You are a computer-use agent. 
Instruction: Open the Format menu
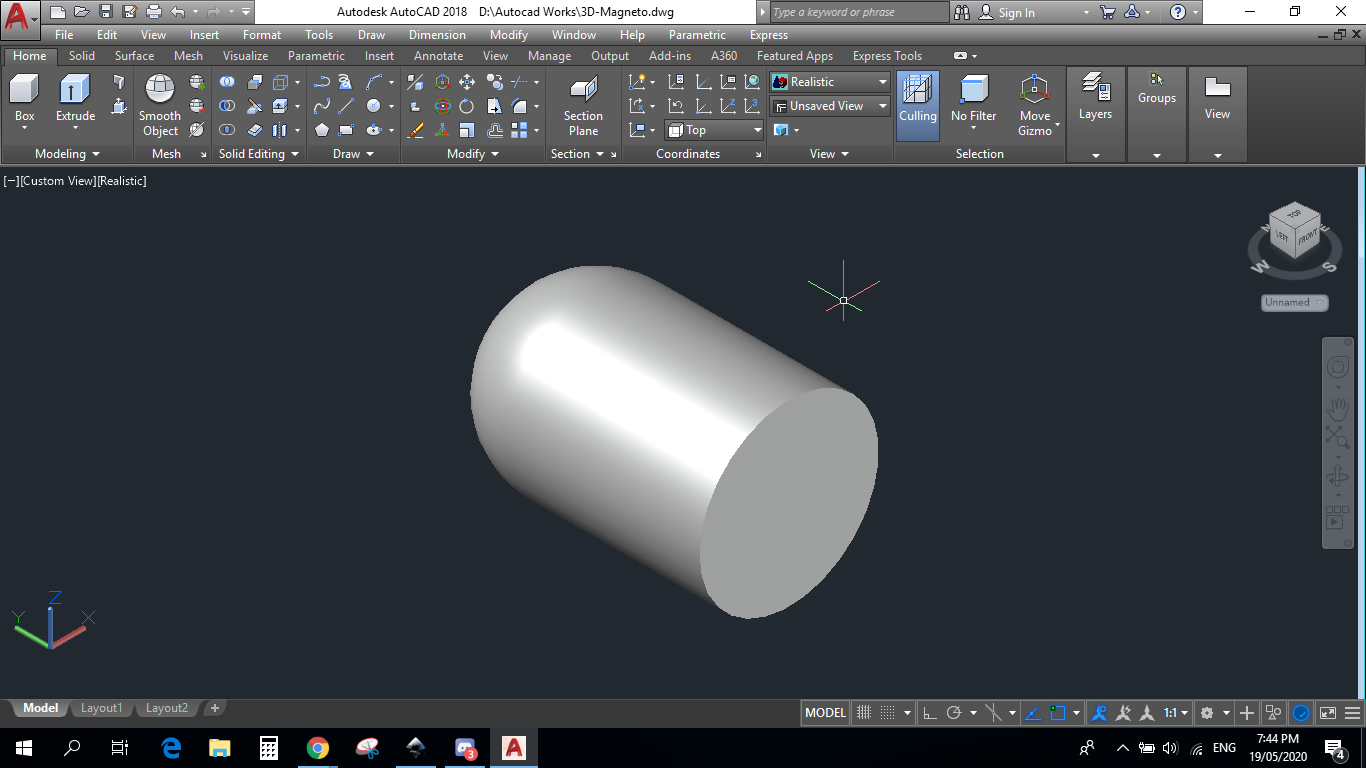point(262,35)
